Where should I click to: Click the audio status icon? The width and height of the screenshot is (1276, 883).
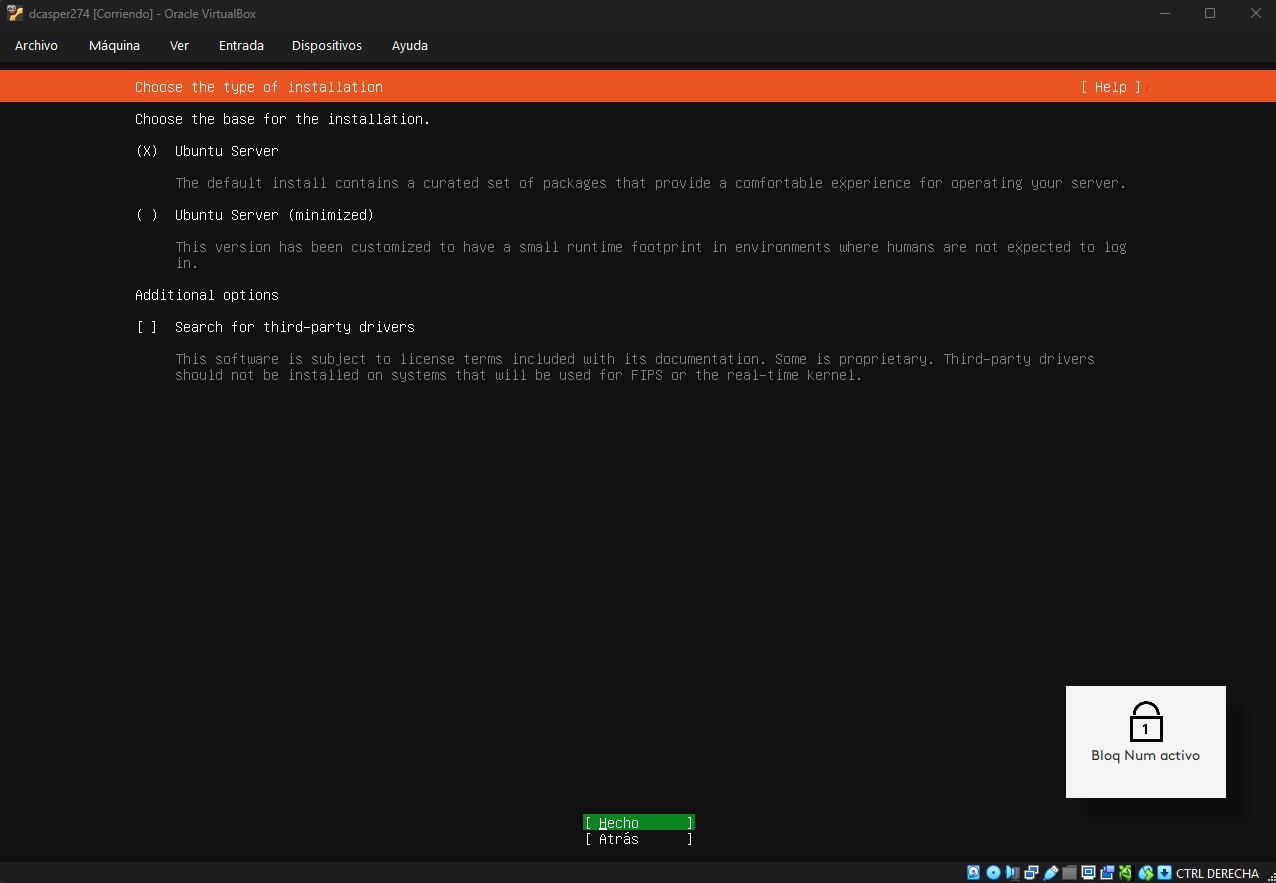(x=1012, y=873)
